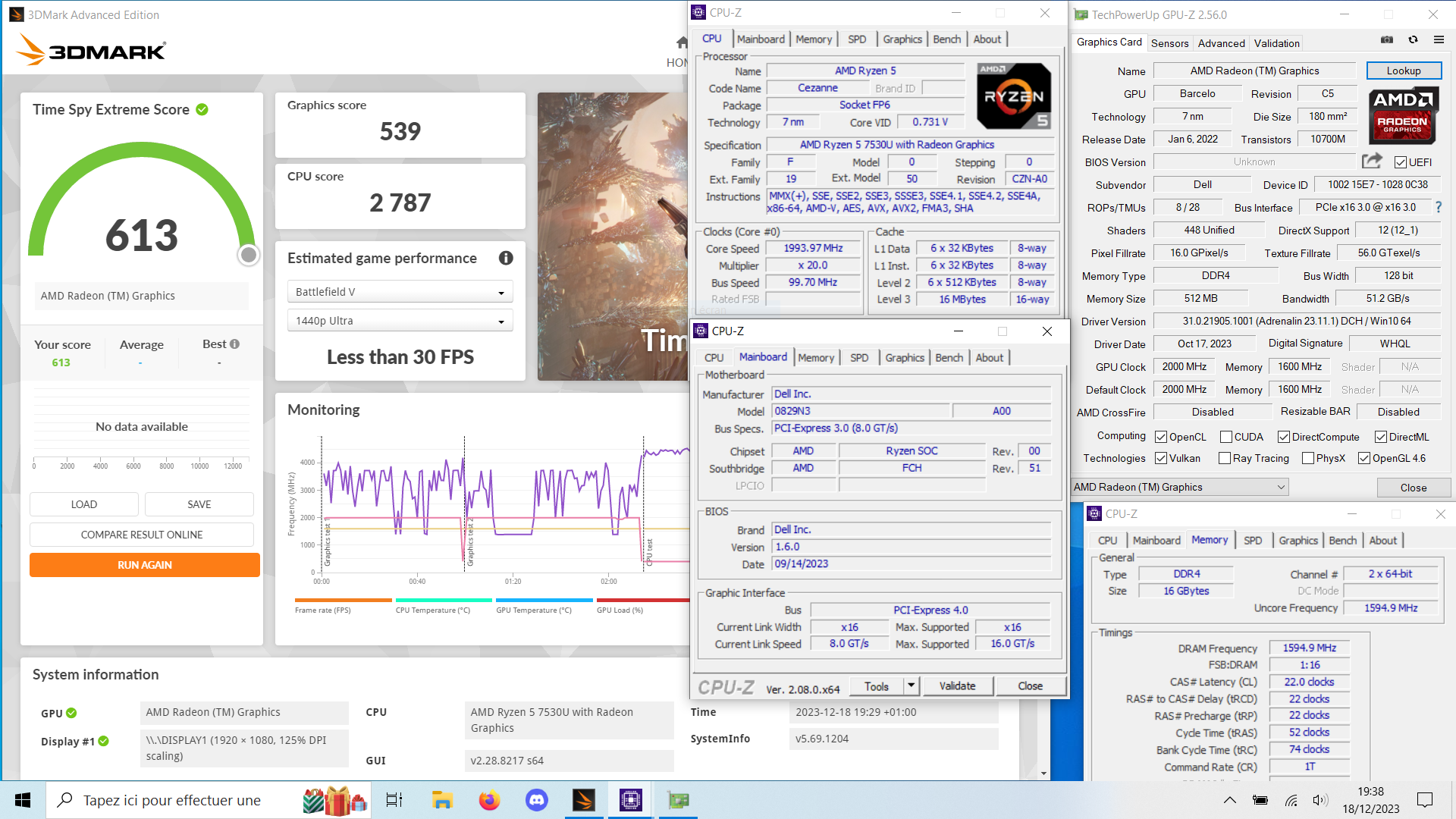This screenshot has width=1456, height=819.
Task: Open the GPU-Z hamburger menu icon
Action: (x=1439, y=40)
